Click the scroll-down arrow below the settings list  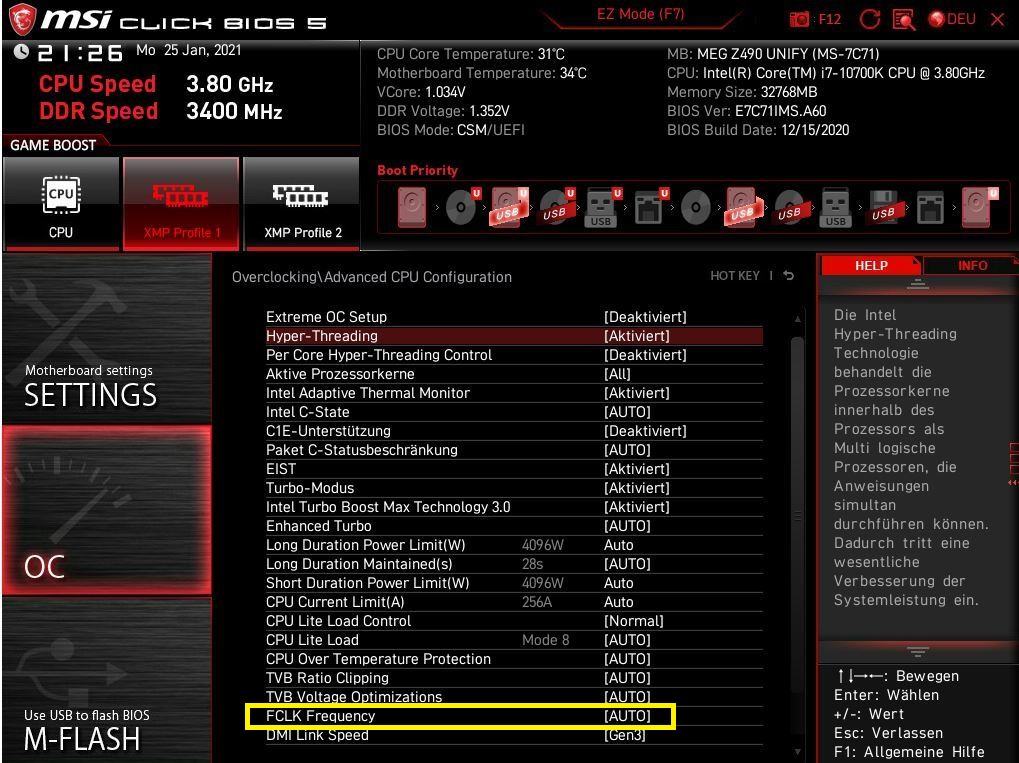(x=797, y=752)
